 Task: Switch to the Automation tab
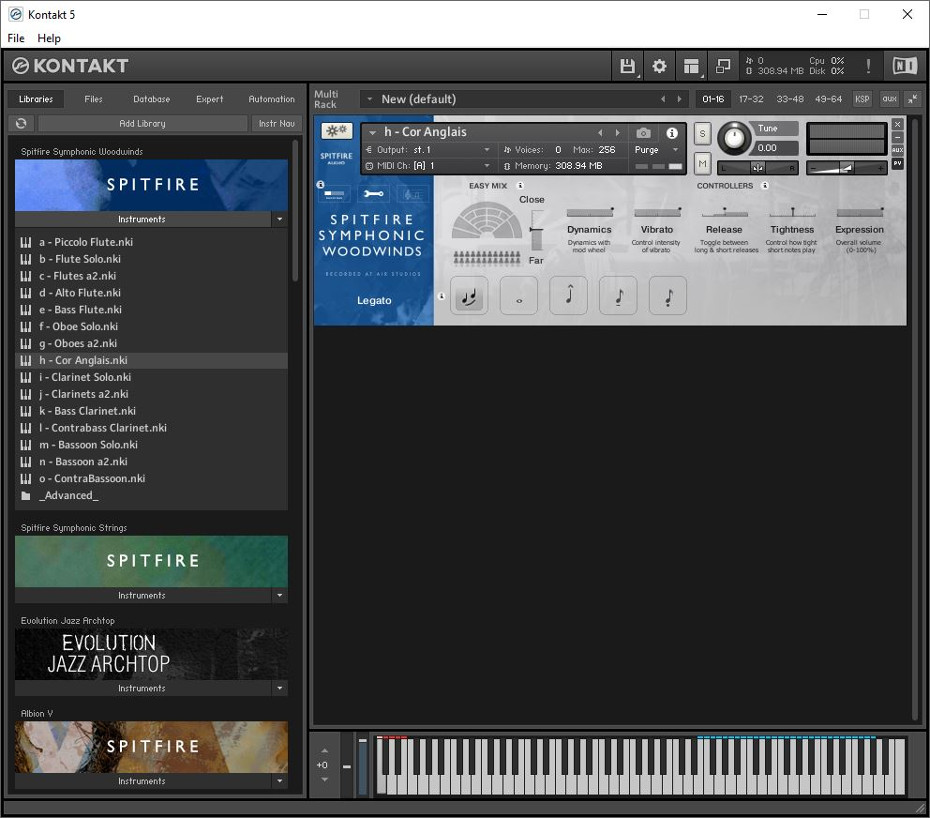(x=272, y=99)
